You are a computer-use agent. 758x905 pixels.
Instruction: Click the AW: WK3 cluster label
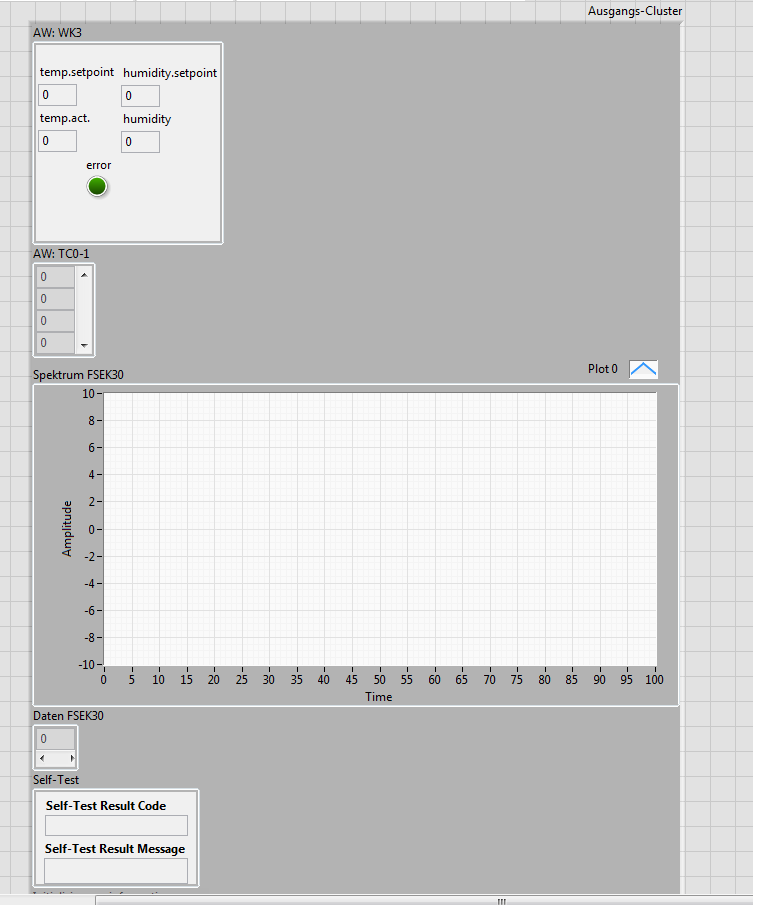click(x=57, y=33)
